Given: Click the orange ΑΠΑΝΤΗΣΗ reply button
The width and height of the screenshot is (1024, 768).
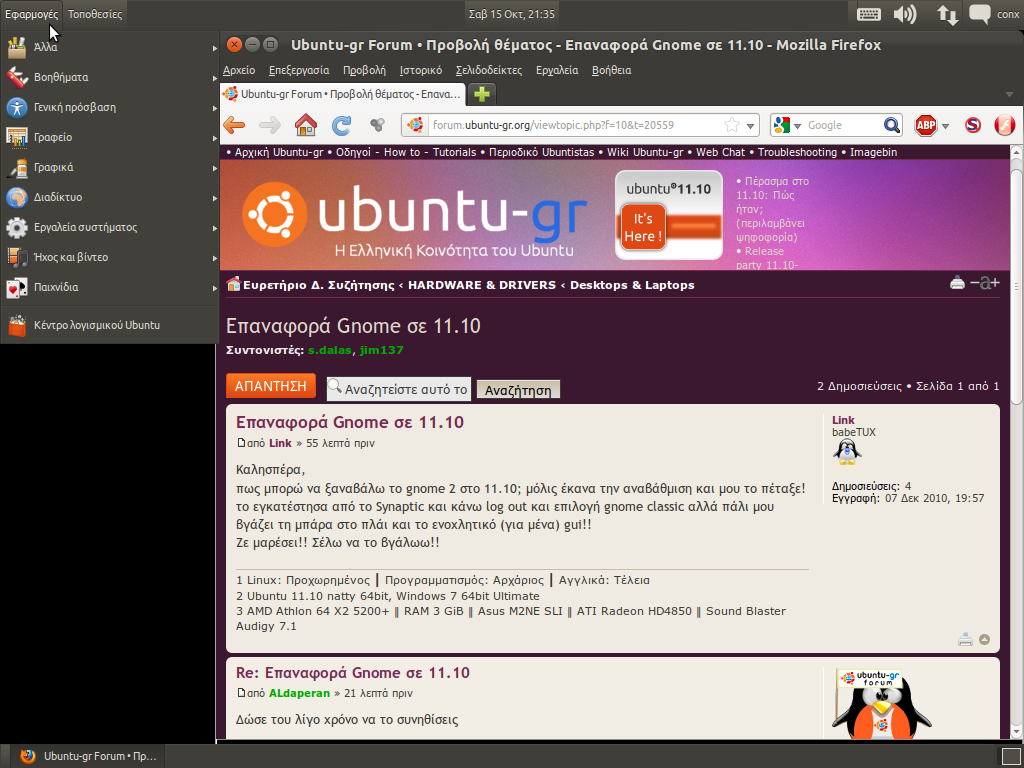Looking at the screenshot, I should pyautogui.click(x=271, y=386).
